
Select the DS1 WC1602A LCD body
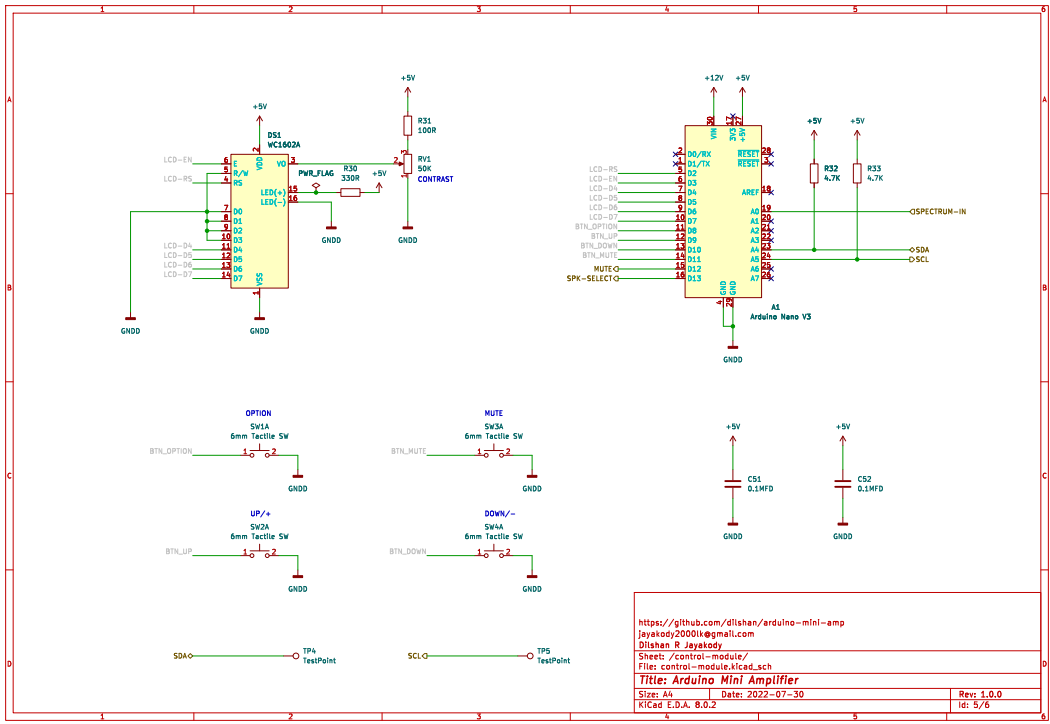tap(259, 220)
